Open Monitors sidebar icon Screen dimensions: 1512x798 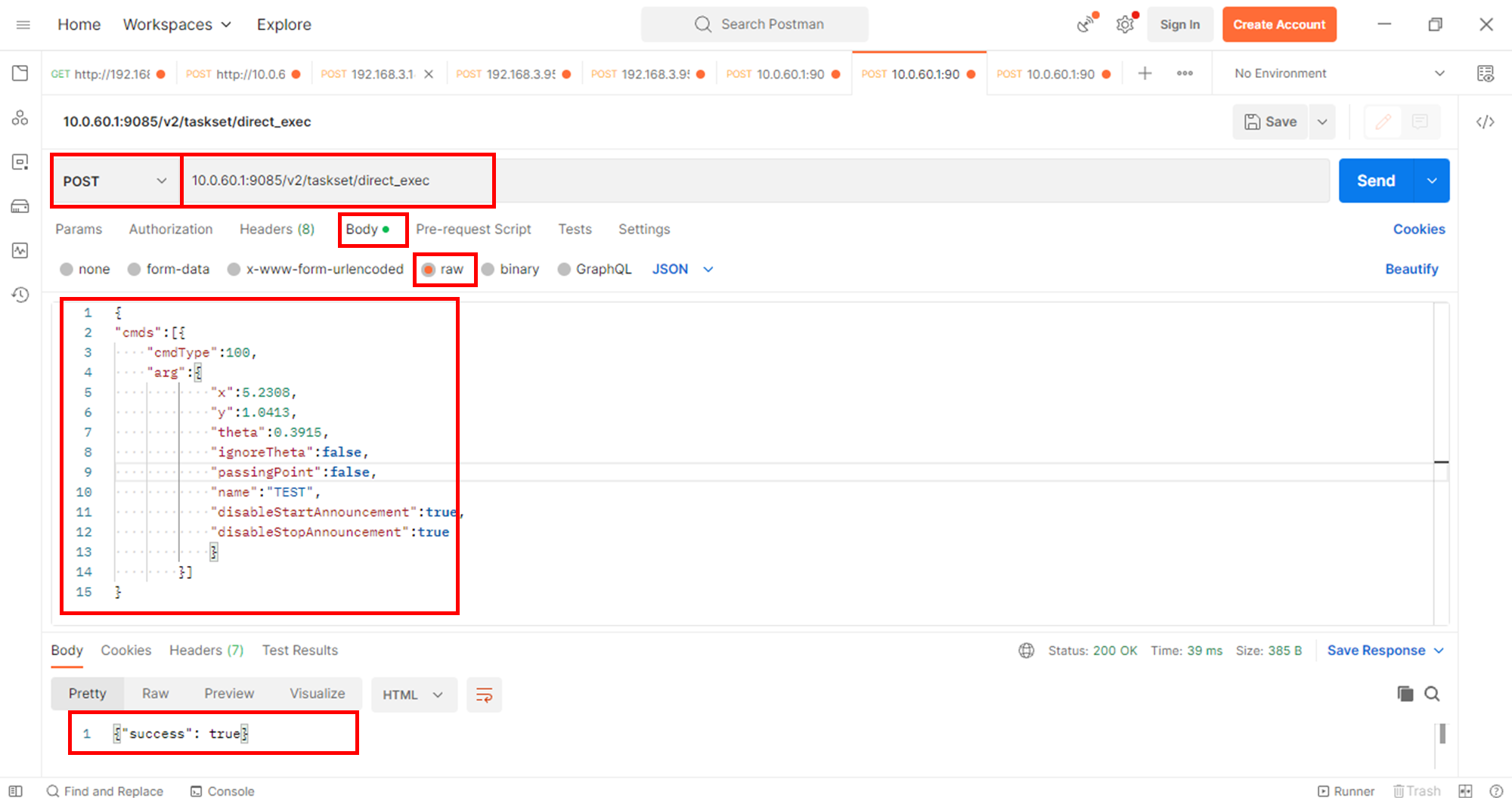[20, 250]
